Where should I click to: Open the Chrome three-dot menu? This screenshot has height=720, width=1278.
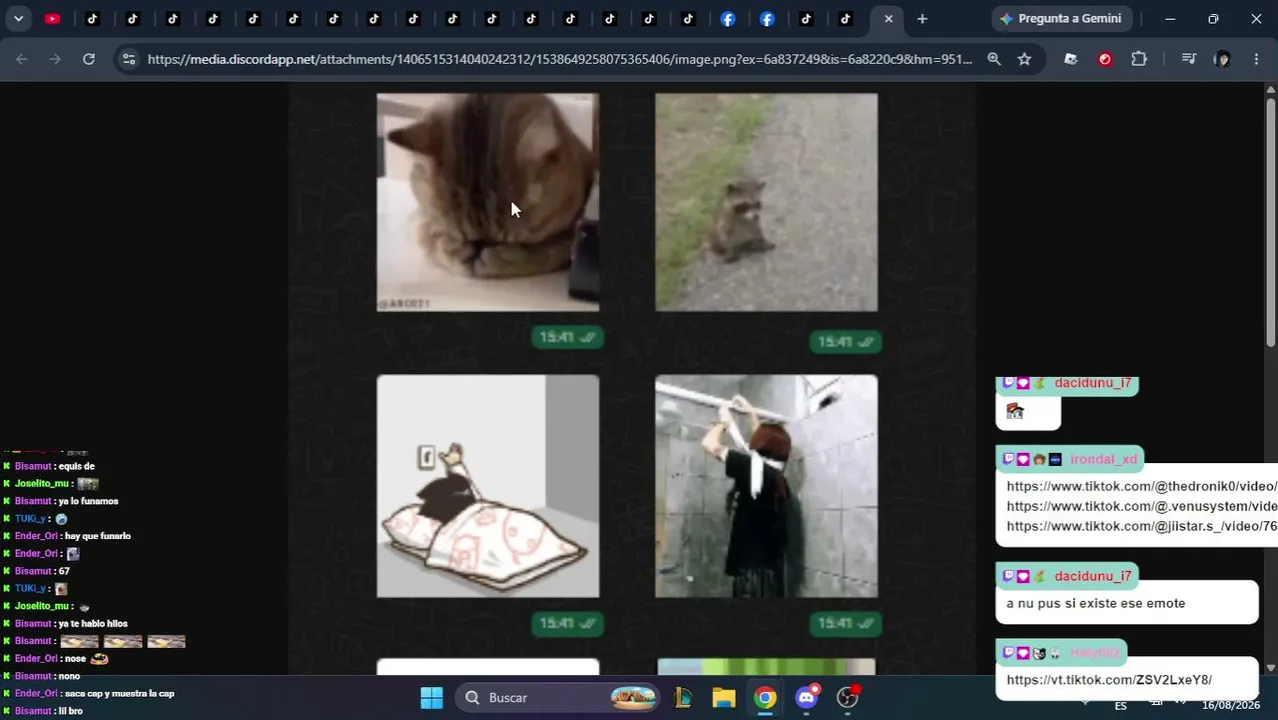1256,59
